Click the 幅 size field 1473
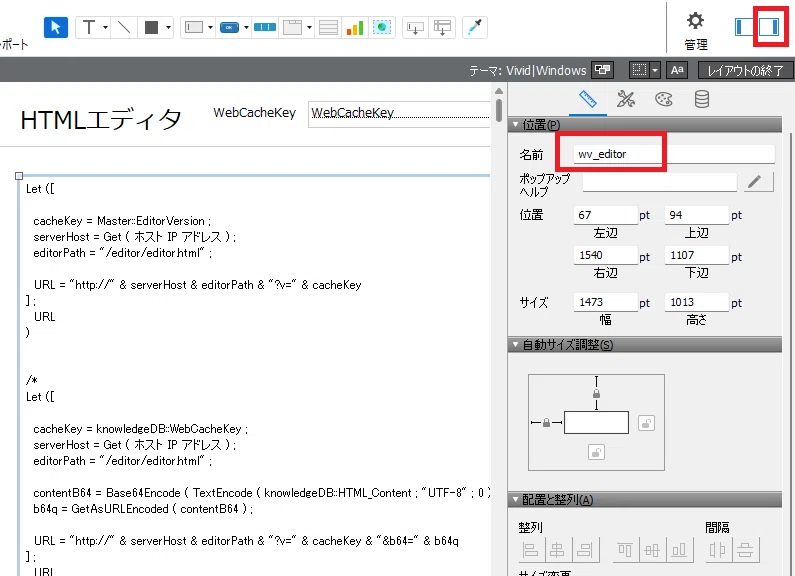 (x=605, y=302)
